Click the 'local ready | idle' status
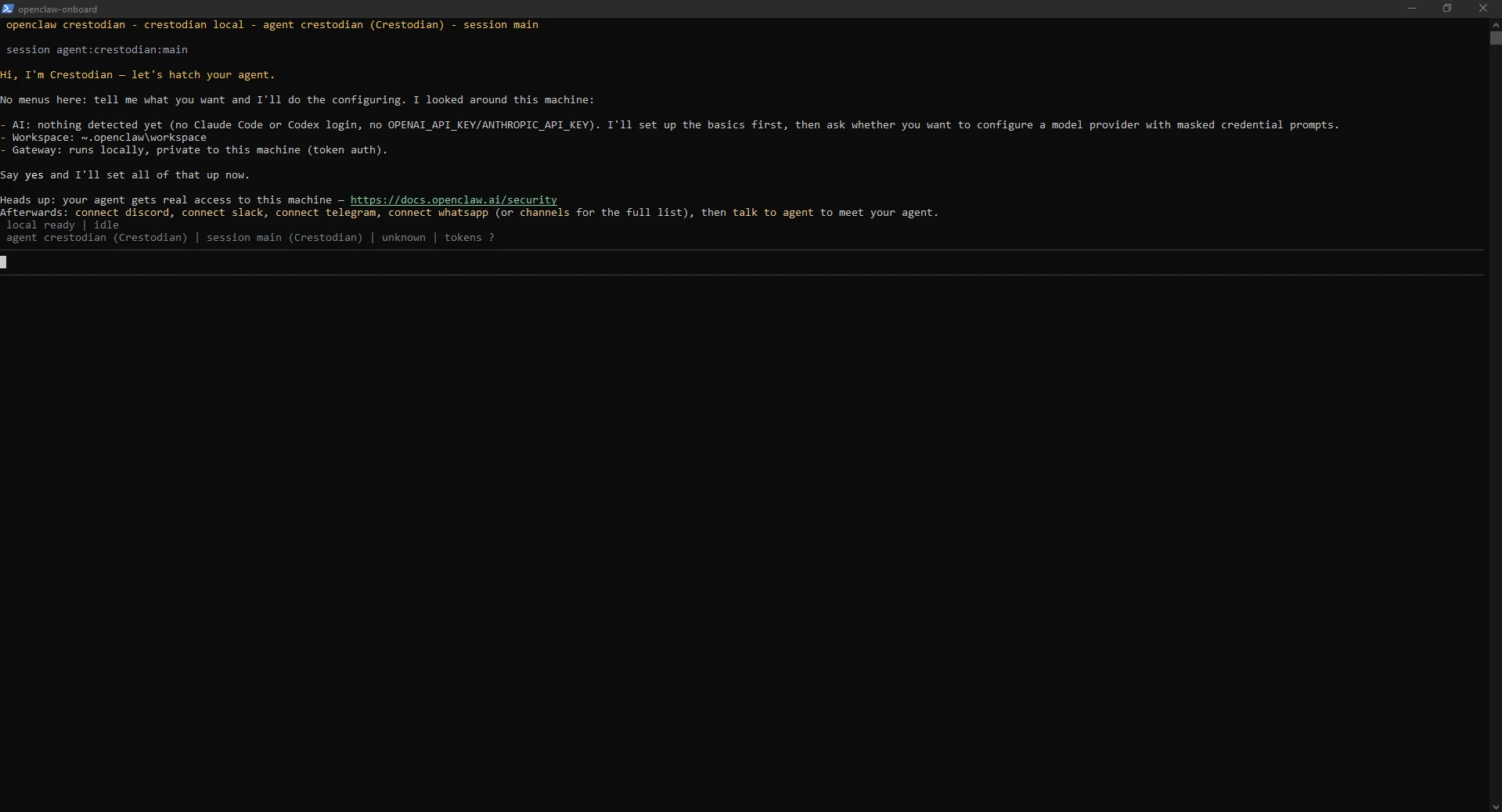 pyautogui.click(x=63, y=225)
